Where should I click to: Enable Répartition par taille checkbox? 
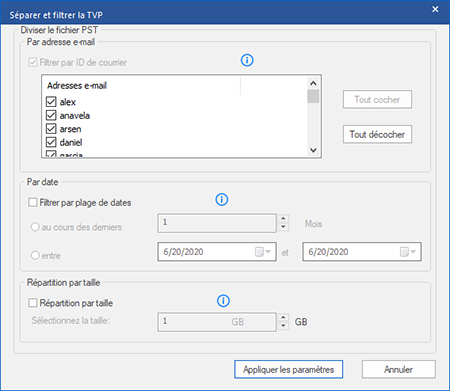point(33,303)
